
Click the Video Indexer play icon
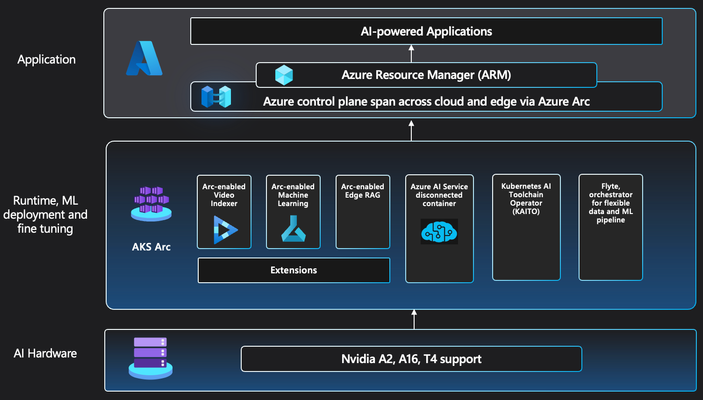(225, 230)
